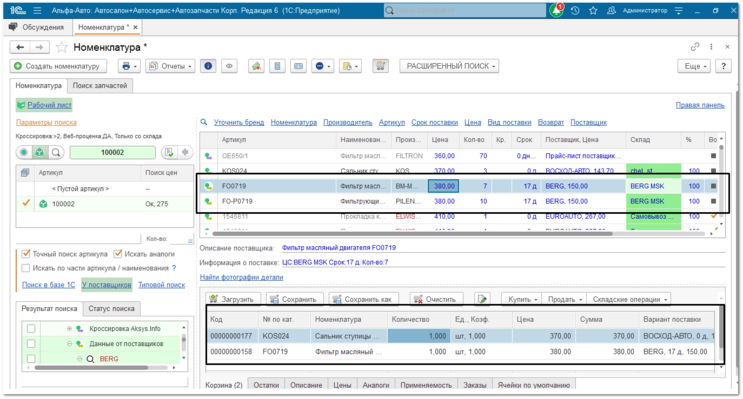Open the history clock icon

[x=575, y=10]
